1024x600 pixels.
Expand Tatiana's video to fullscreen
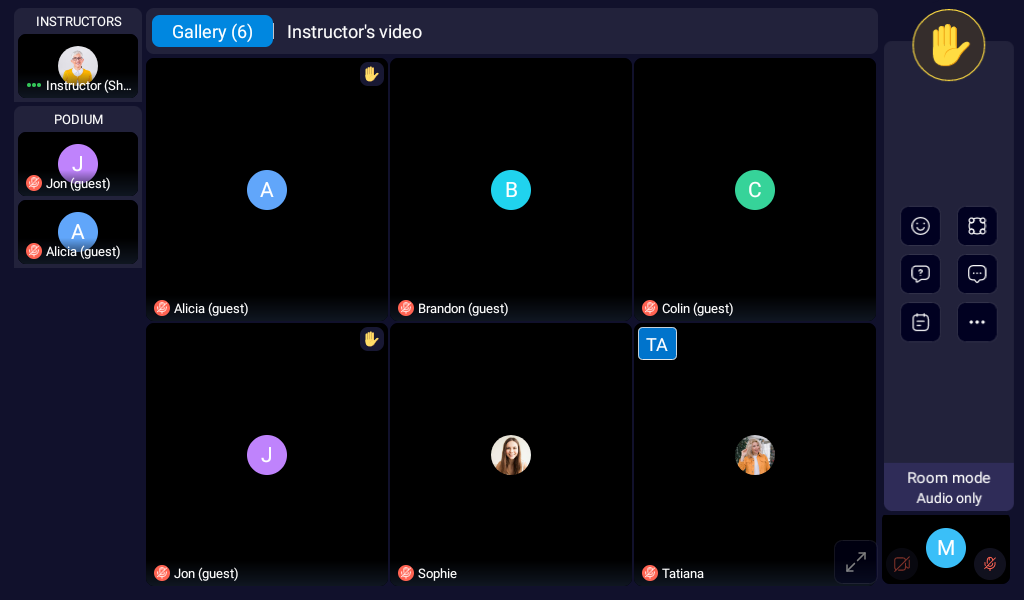click(855, 561)
